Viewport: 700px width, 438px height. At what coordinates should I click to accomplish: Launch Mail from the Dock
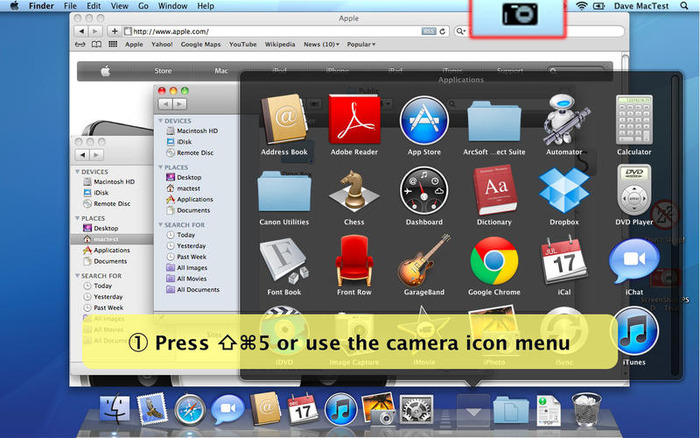coord(152,409)
